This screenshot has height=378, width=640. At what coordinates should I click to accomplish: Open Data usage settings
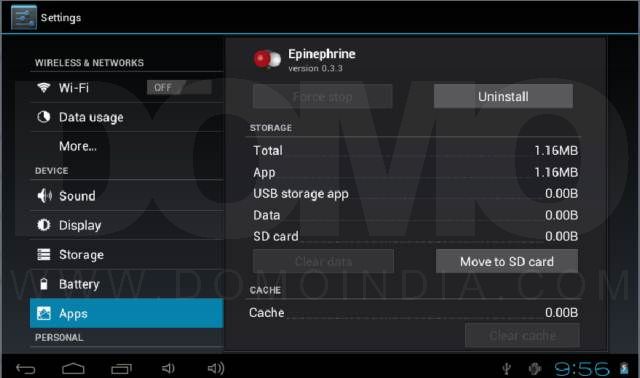(127, 117)
